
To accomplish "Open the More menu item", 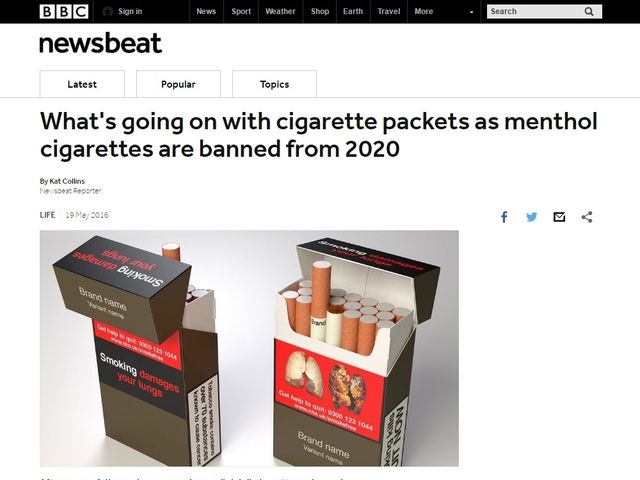I will click(x=424, y=11).
